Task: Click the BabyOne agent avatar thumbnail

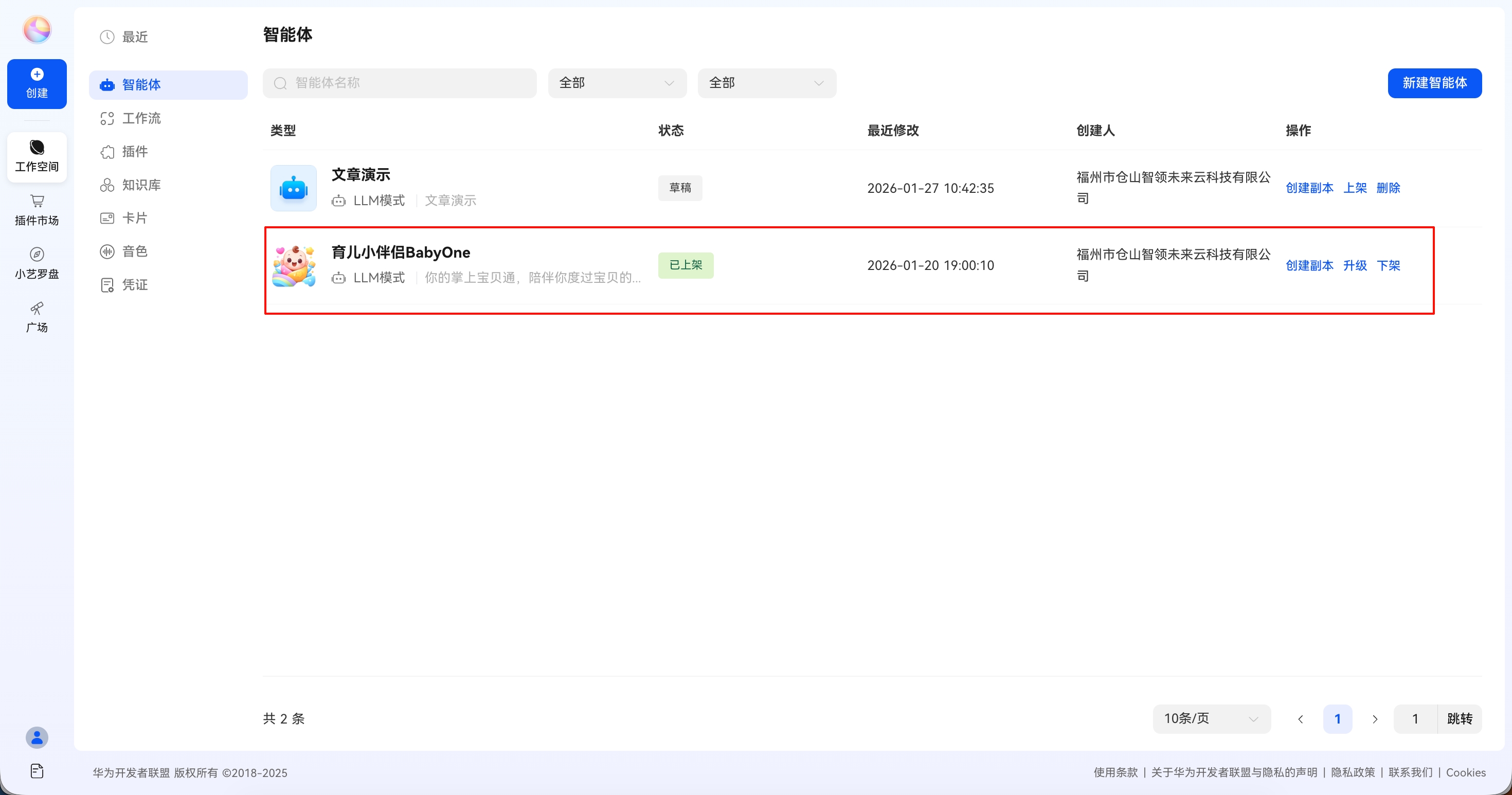Action: (x=293, y=265)
